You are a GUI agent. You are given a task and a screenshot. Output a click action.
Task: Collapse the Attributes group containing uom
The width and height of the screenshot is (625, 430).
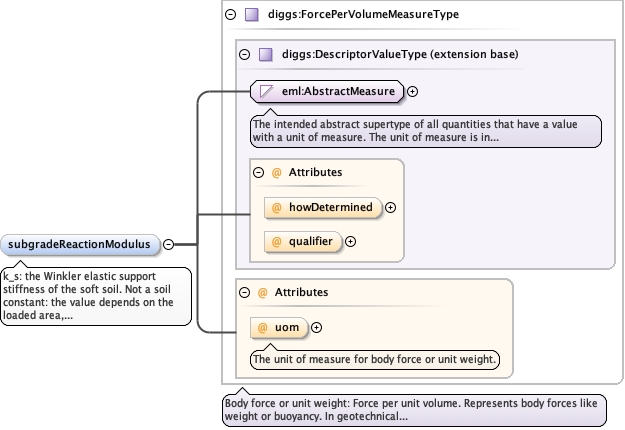tap(244, 293)
